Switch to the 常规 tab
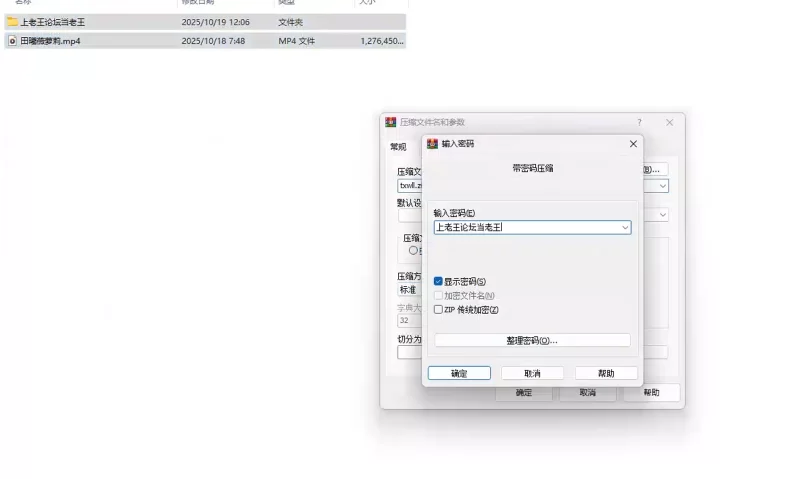 pyautogui.click(x=398, y=147)
